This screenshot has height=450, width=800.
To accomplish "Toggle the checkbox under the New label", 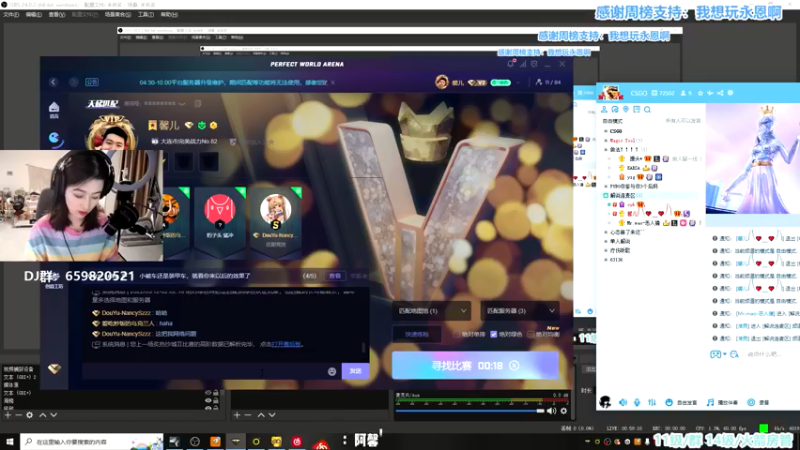I will click(x=531, y=334).
